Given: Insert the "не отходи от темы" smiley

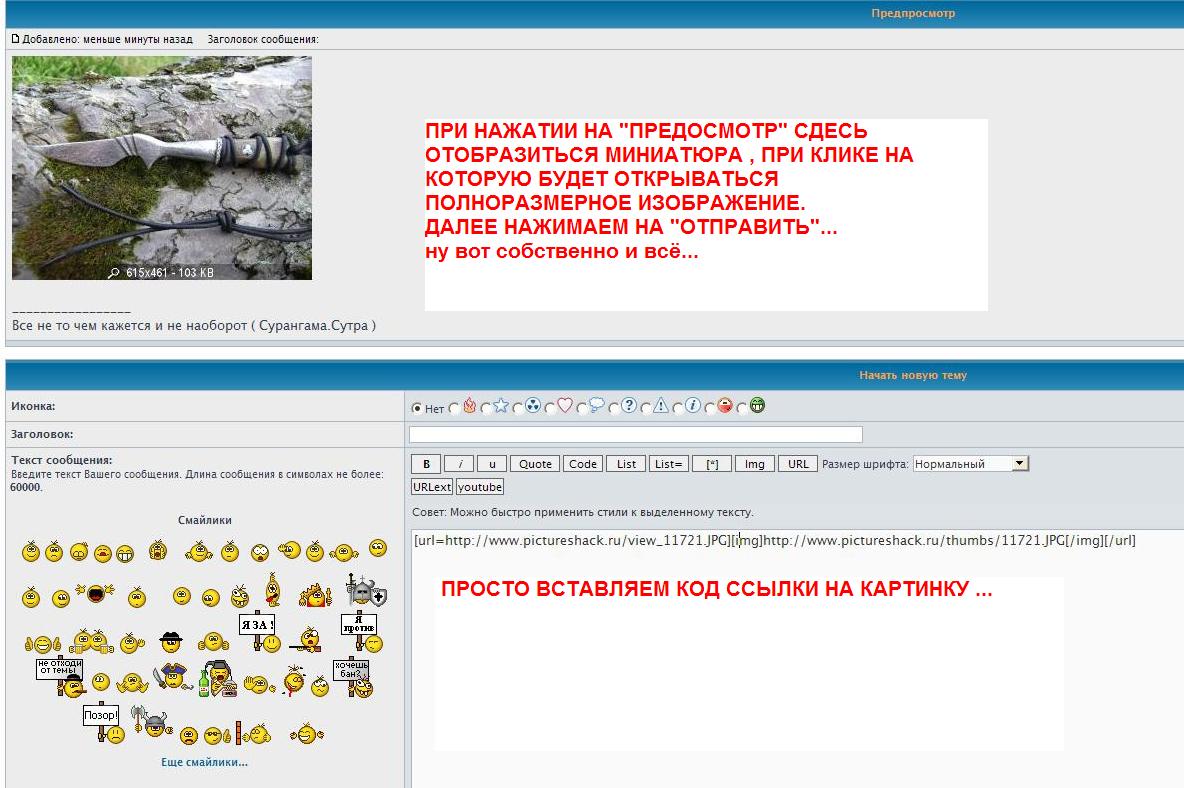Looking at the screenshot, I should [60, 677].
